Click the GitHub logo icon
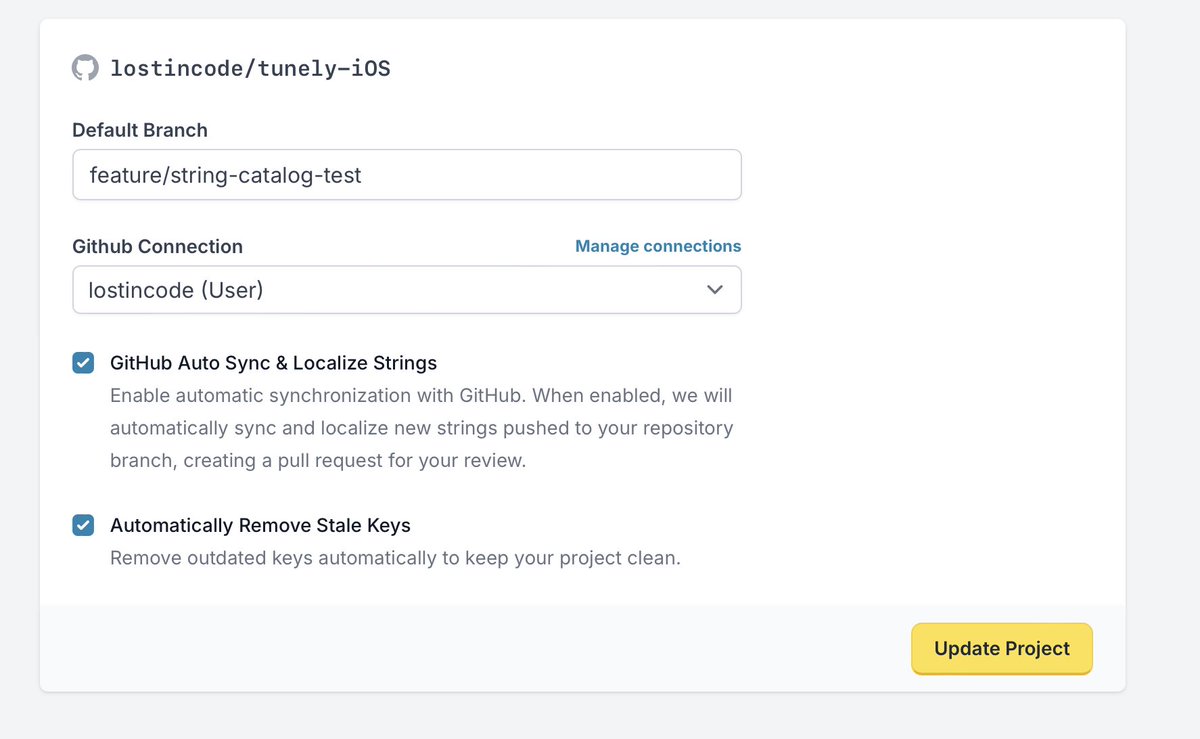The height and width of the screenshot is (739, 1200). 85,68
